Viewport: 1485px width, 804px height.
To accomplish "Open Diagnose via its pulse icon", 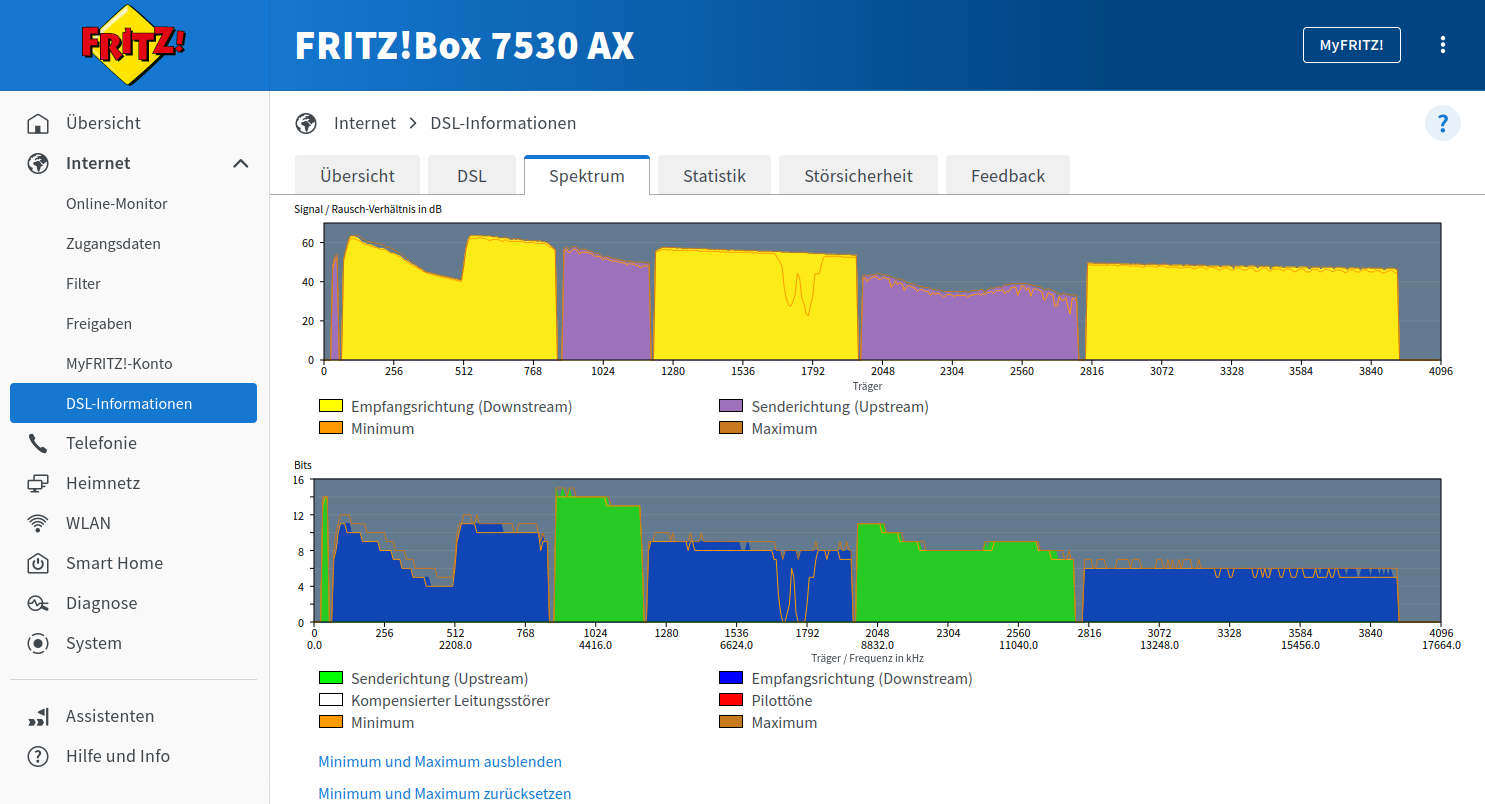I will (38, 603).
